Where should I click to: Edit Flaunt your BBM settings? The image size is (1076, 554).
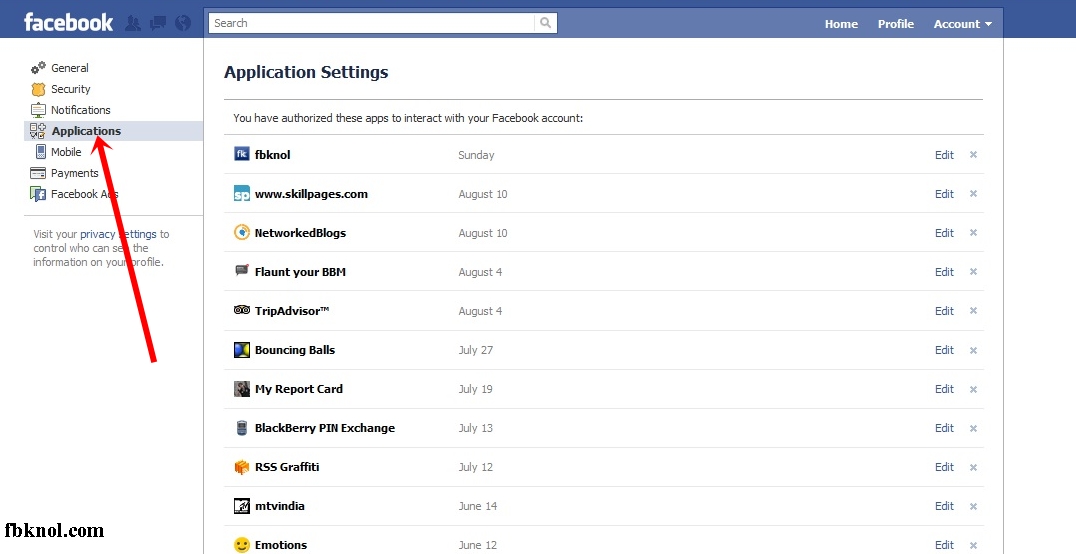coord(944,273)
